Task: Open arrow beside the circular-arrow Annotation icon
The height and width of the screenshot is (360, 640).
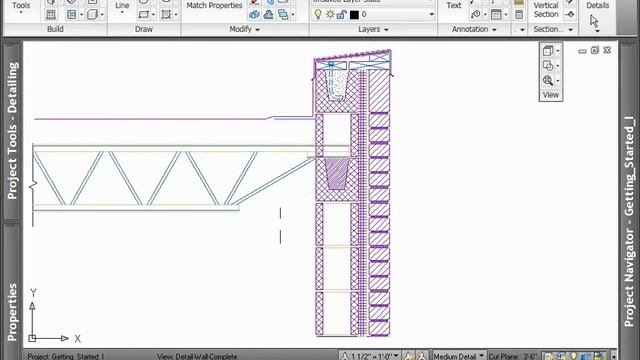Action: 485,15
